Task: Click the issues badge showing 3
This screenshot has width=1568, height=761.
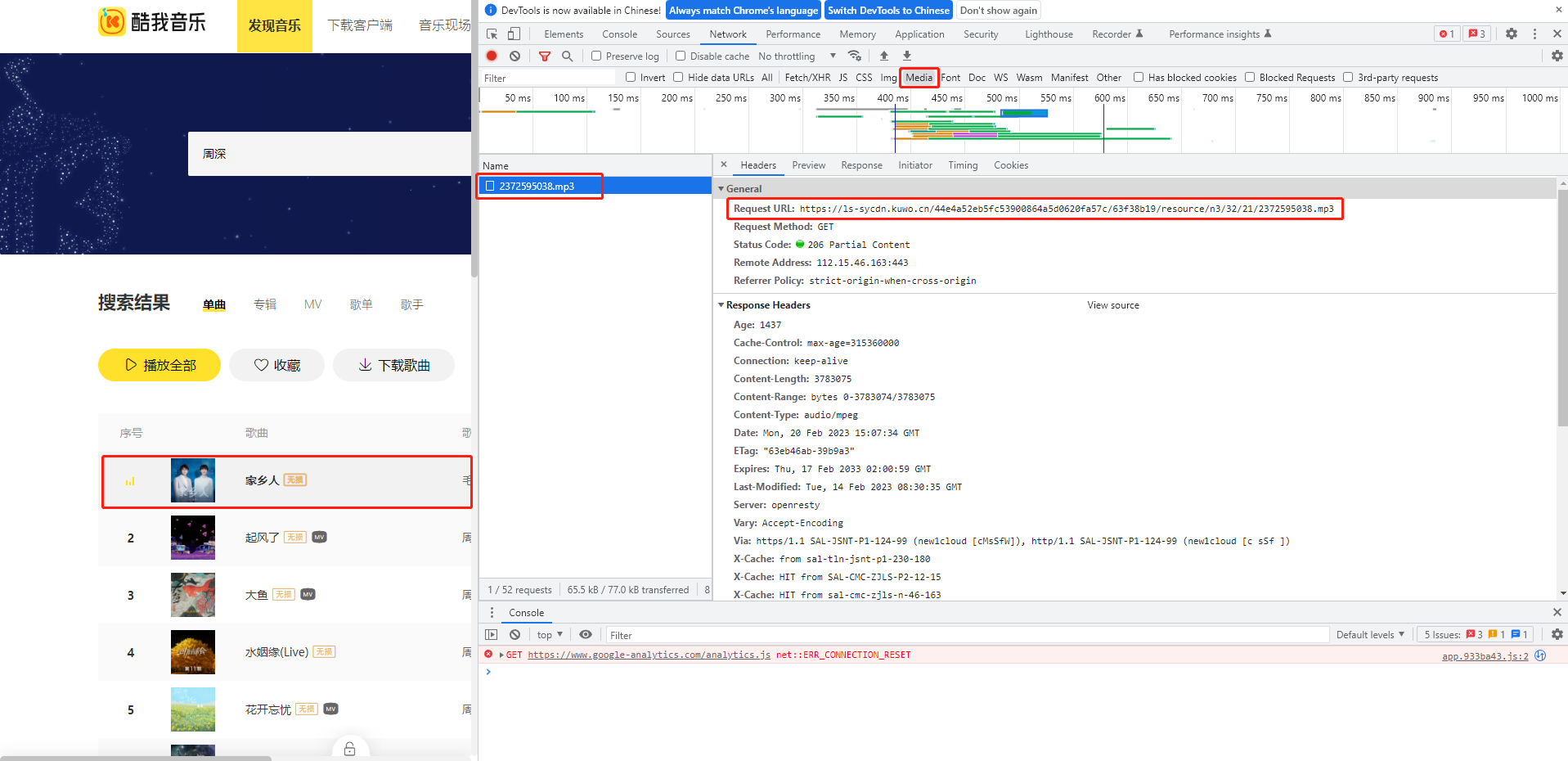Action: pos(1476,34)
